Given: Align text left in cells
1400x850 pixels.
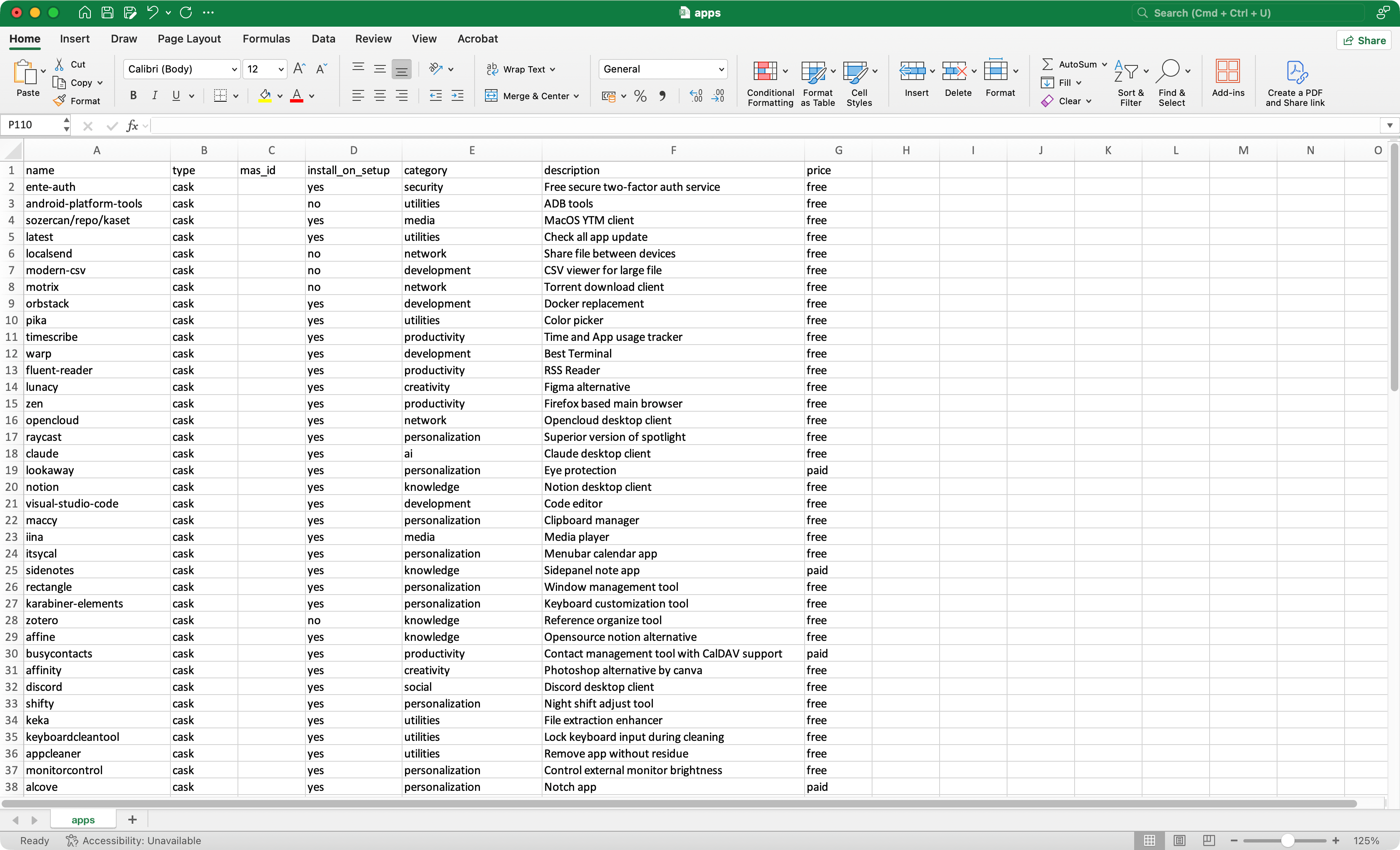Looking at the screenshot, I should (358, 95).
